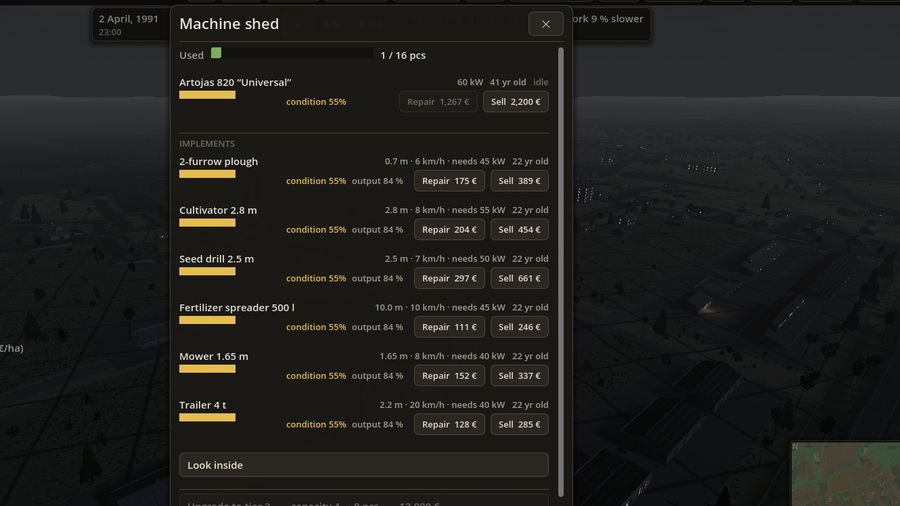Sell the Fertilizer spreader for 246 €
The width and height of the screenshot is (900, 506).
519,327
